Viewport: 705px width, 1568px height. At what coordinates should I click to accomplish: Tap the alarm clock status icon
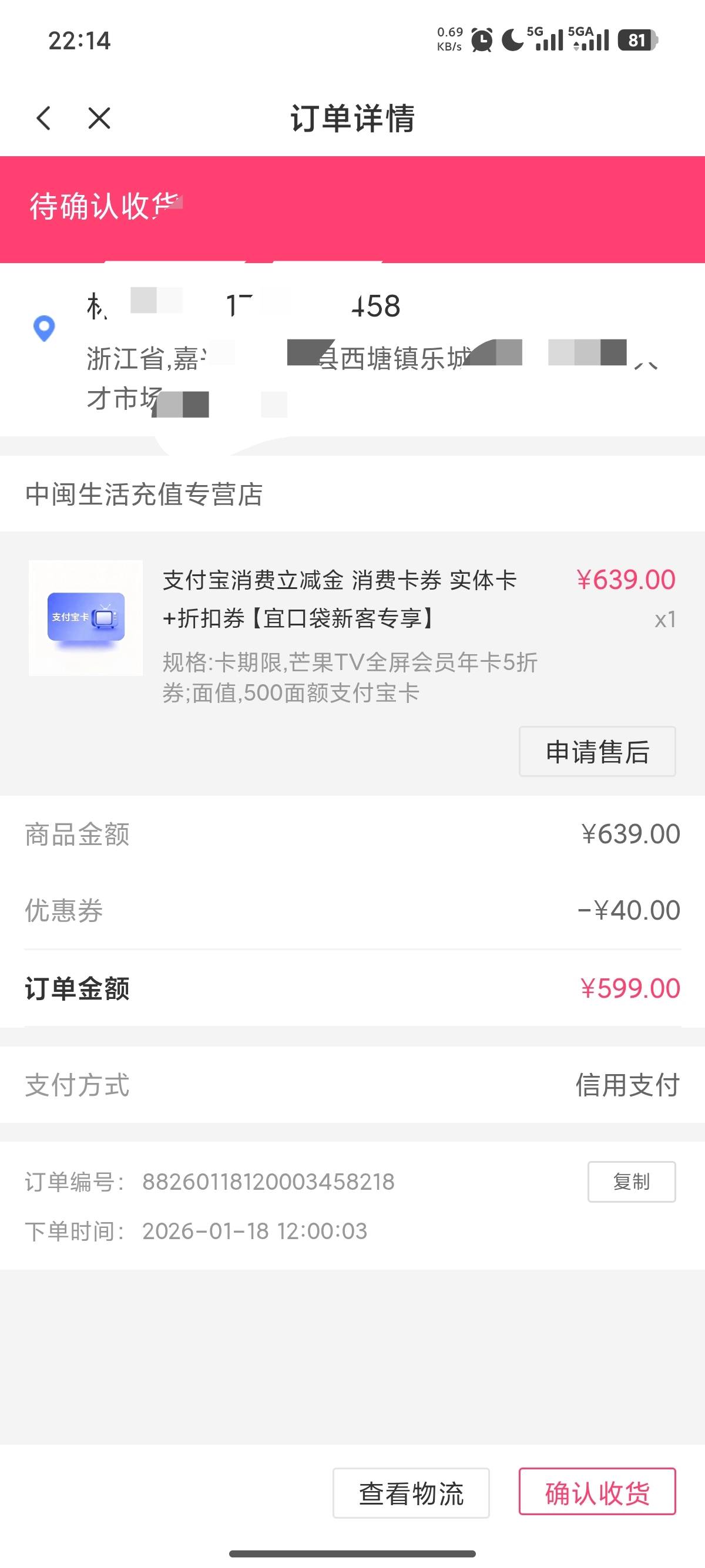pyautogui.click(x=482, y=41)
